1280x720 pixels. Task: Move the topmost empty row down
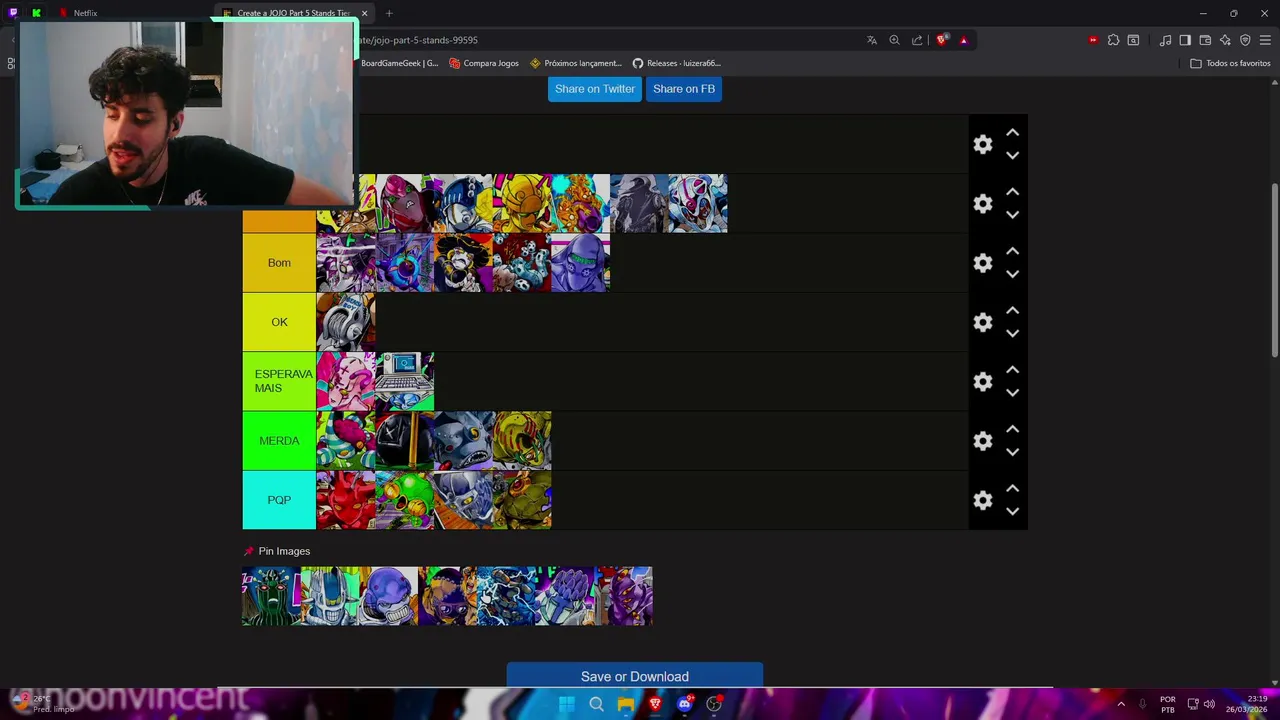pos(1012,156)
